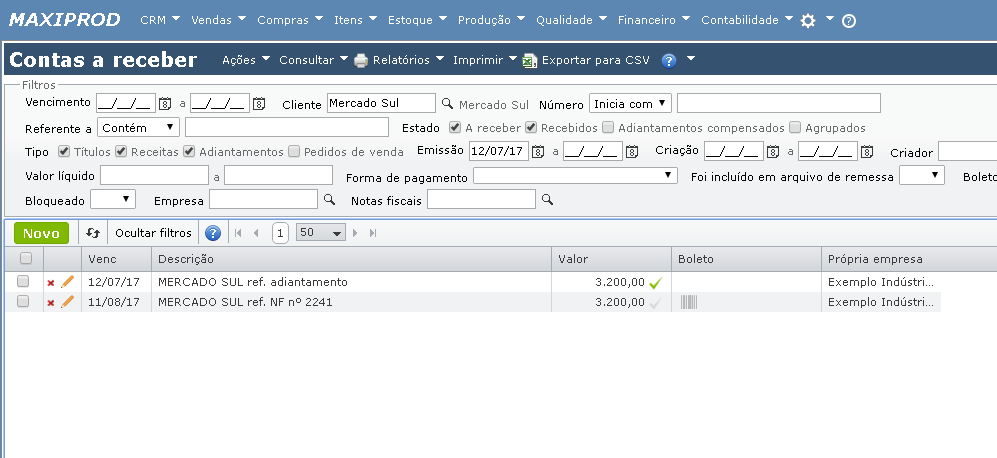Select the NF nº 2241 row checkbox

point(23,301)
